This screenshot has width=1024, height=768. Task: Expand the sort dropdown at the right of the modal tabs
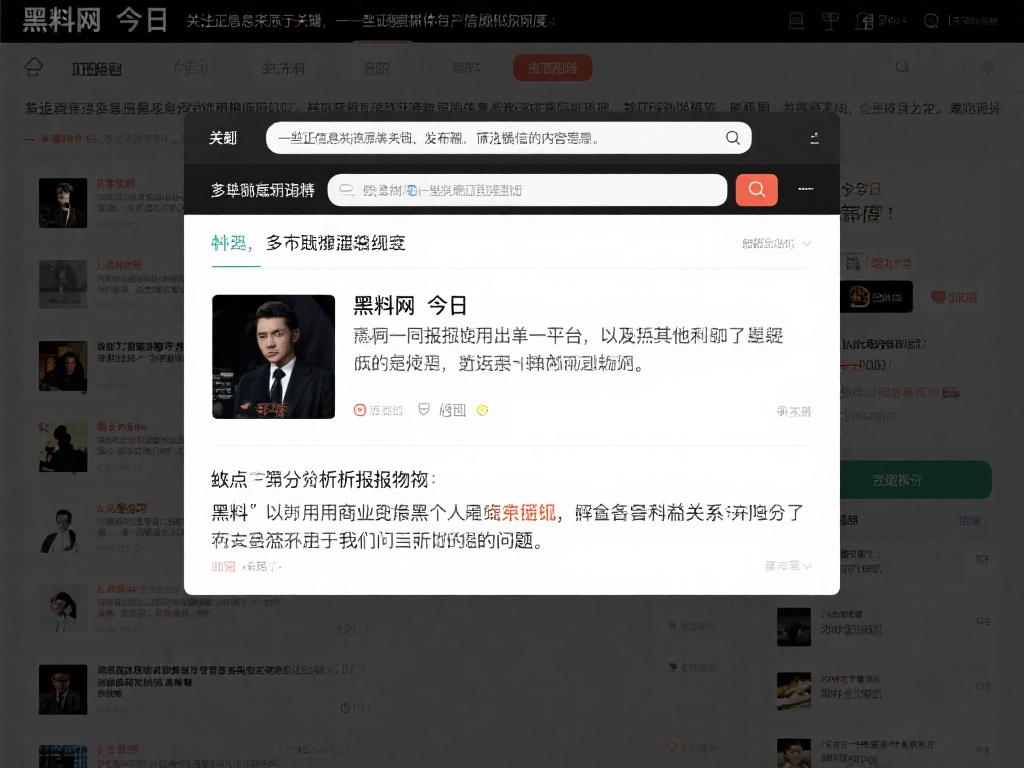(807, 243)
